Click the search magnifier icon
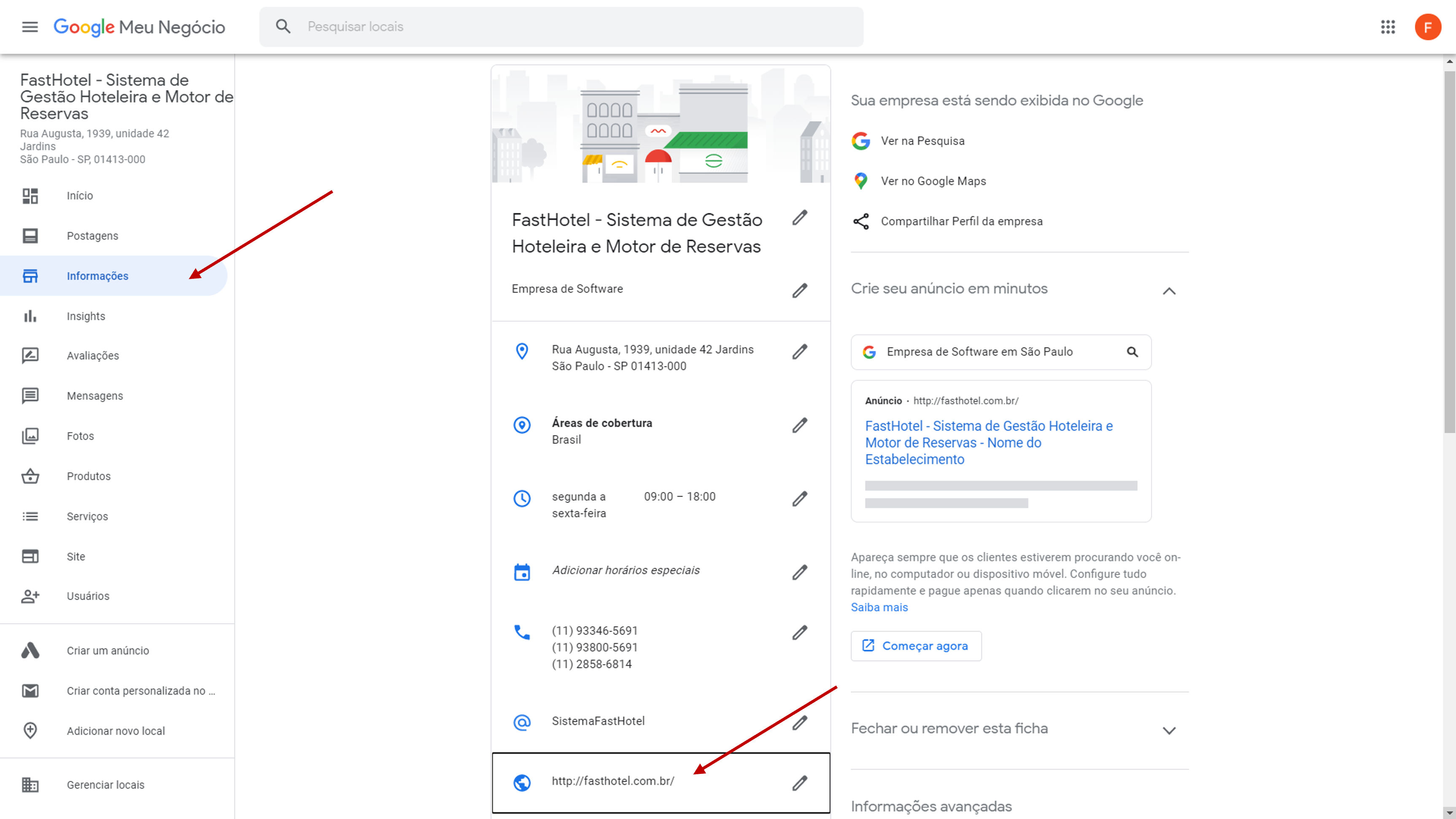This screenshot has height=819, width=1456. [283, 27]
